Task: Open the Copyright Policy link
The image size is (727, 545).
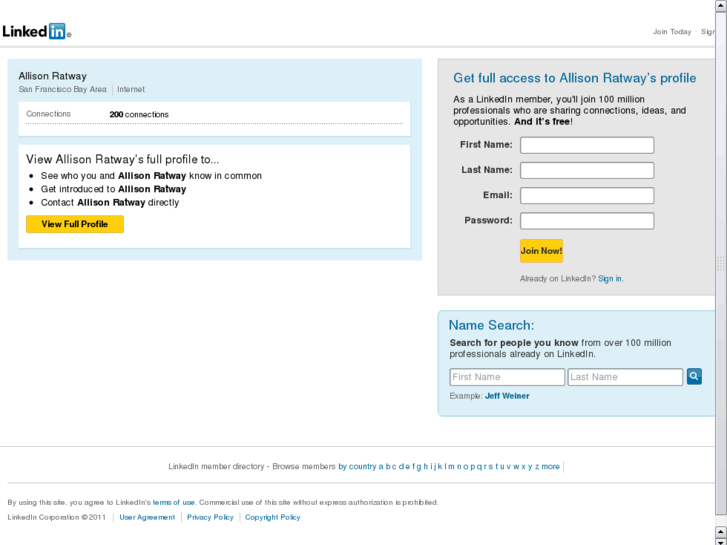Action: click(x=273, y=517)
